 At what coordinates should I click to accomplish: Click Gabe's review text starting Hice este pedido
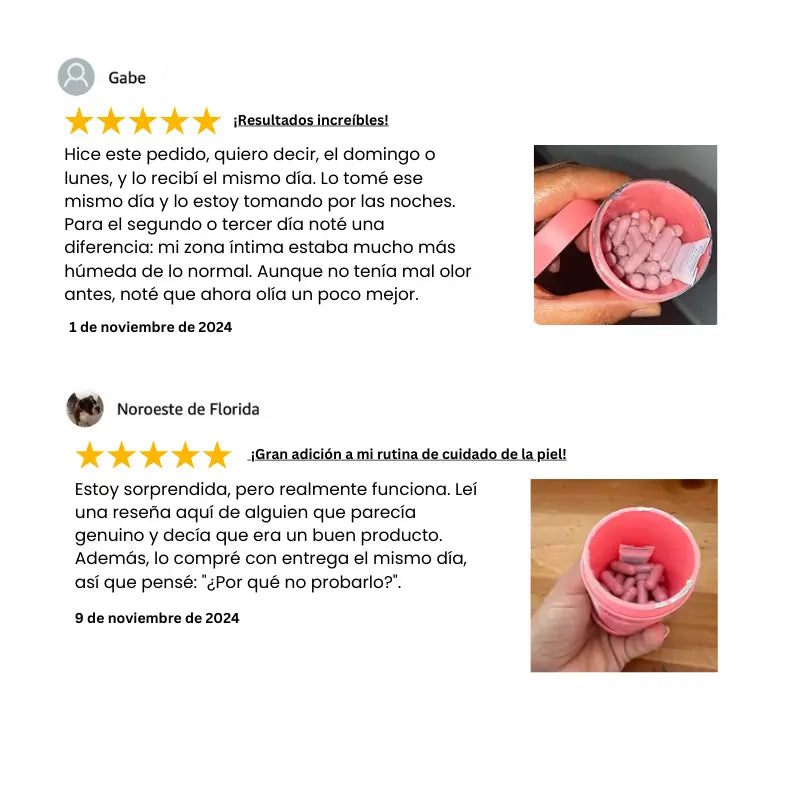click(x=268, y=224)
